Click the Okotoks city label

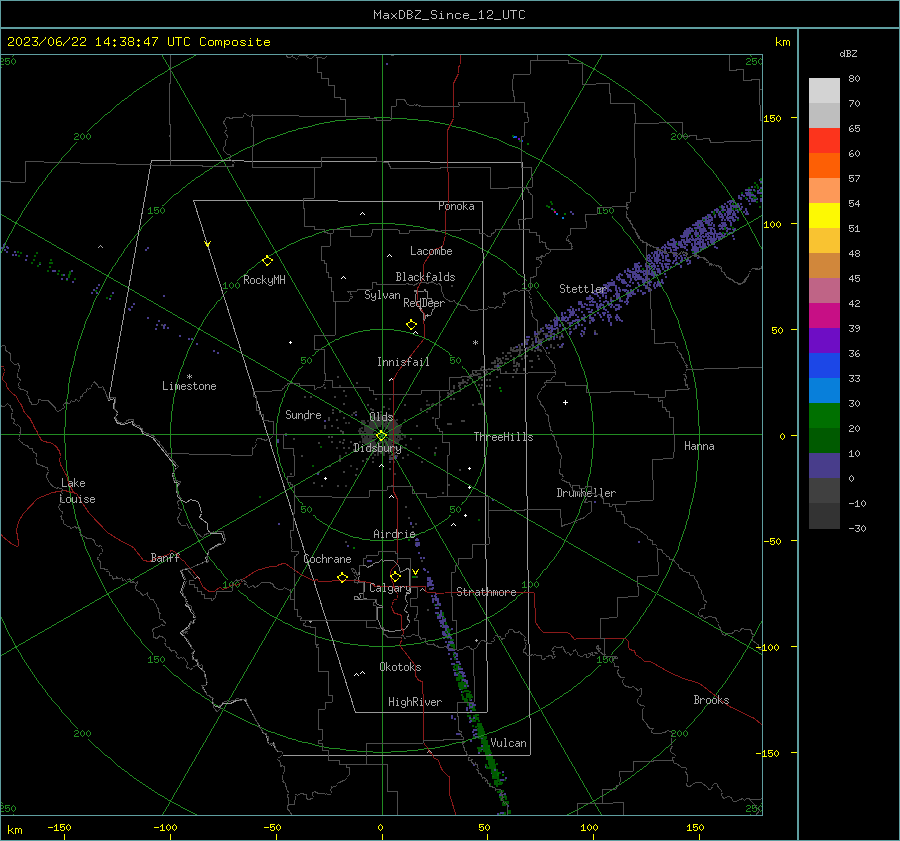(400, 667)
